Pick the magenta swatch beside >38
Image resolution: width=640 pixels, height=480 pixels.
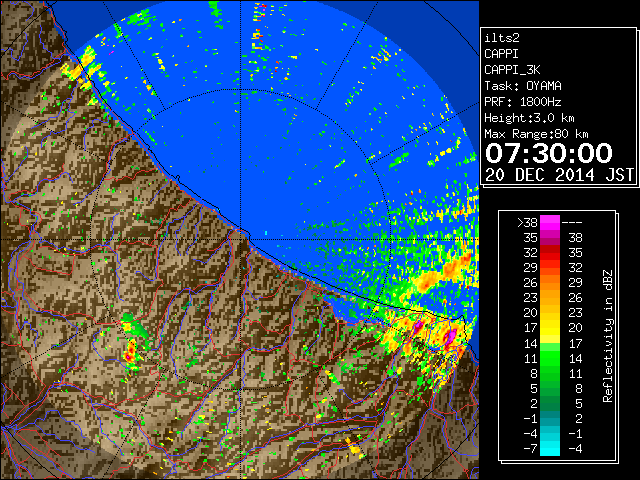[550, 223]
